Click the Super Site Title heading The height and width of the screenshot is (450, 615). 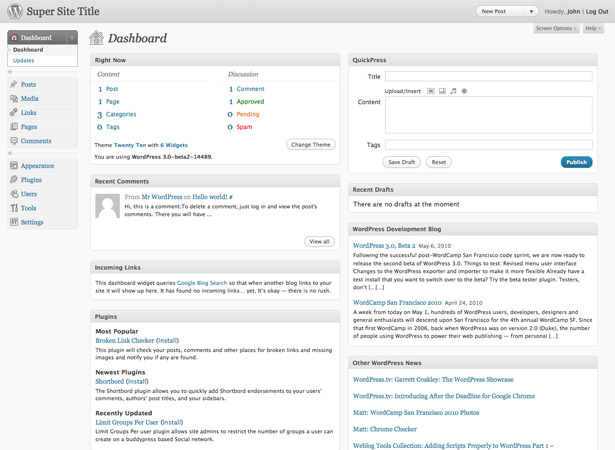click(63, 11)
